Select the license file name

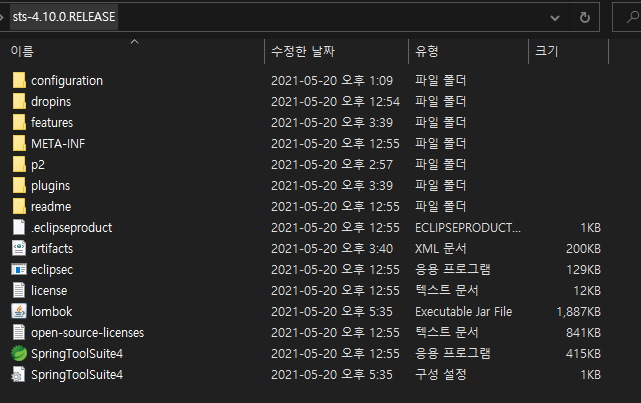49,291
